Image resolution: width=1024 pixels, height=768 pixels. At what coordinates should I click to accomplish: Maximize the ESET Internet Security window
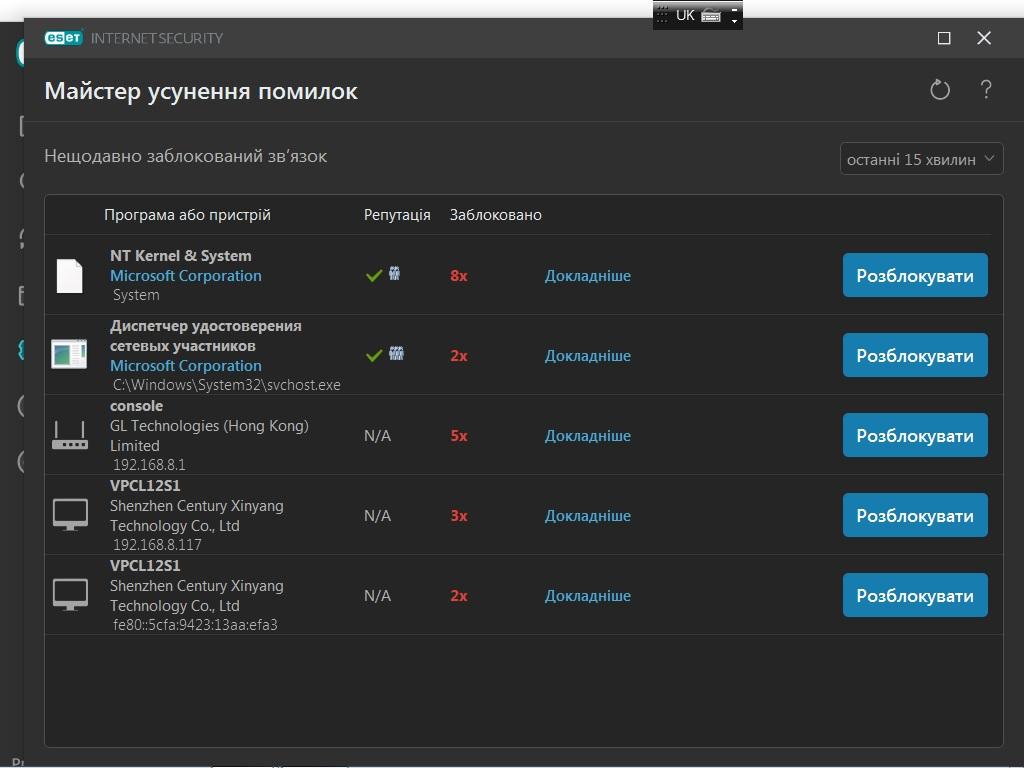[x=943, y=38]
